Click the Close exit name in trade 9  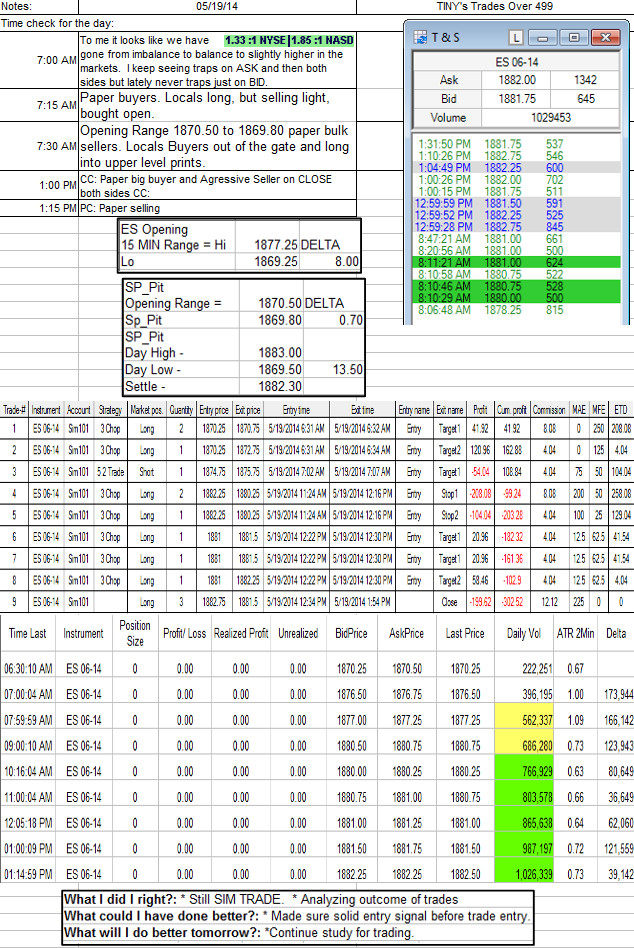click(449, 602)
